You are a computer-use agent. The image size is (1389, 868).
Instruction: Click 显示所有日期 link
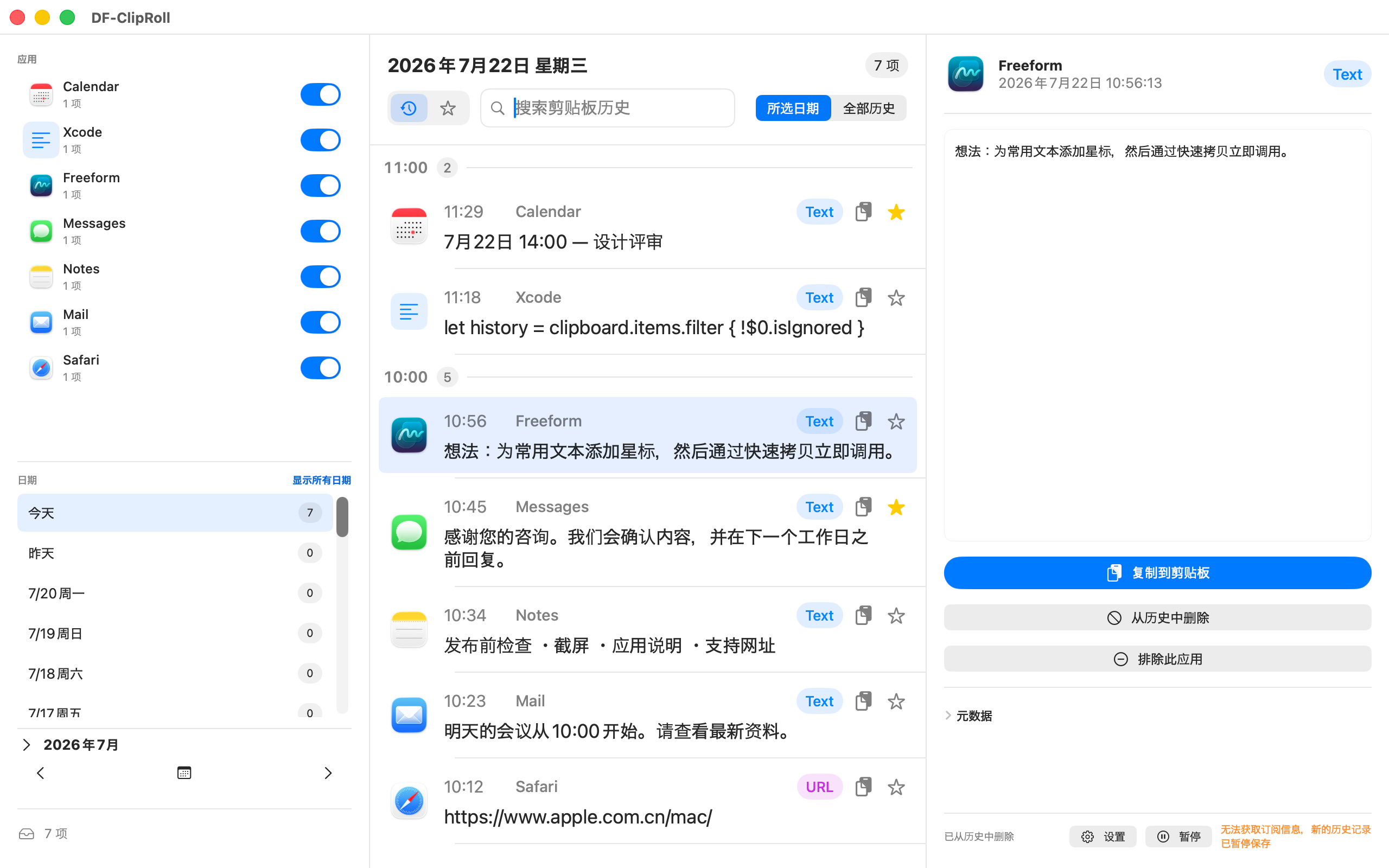[321, 480]
